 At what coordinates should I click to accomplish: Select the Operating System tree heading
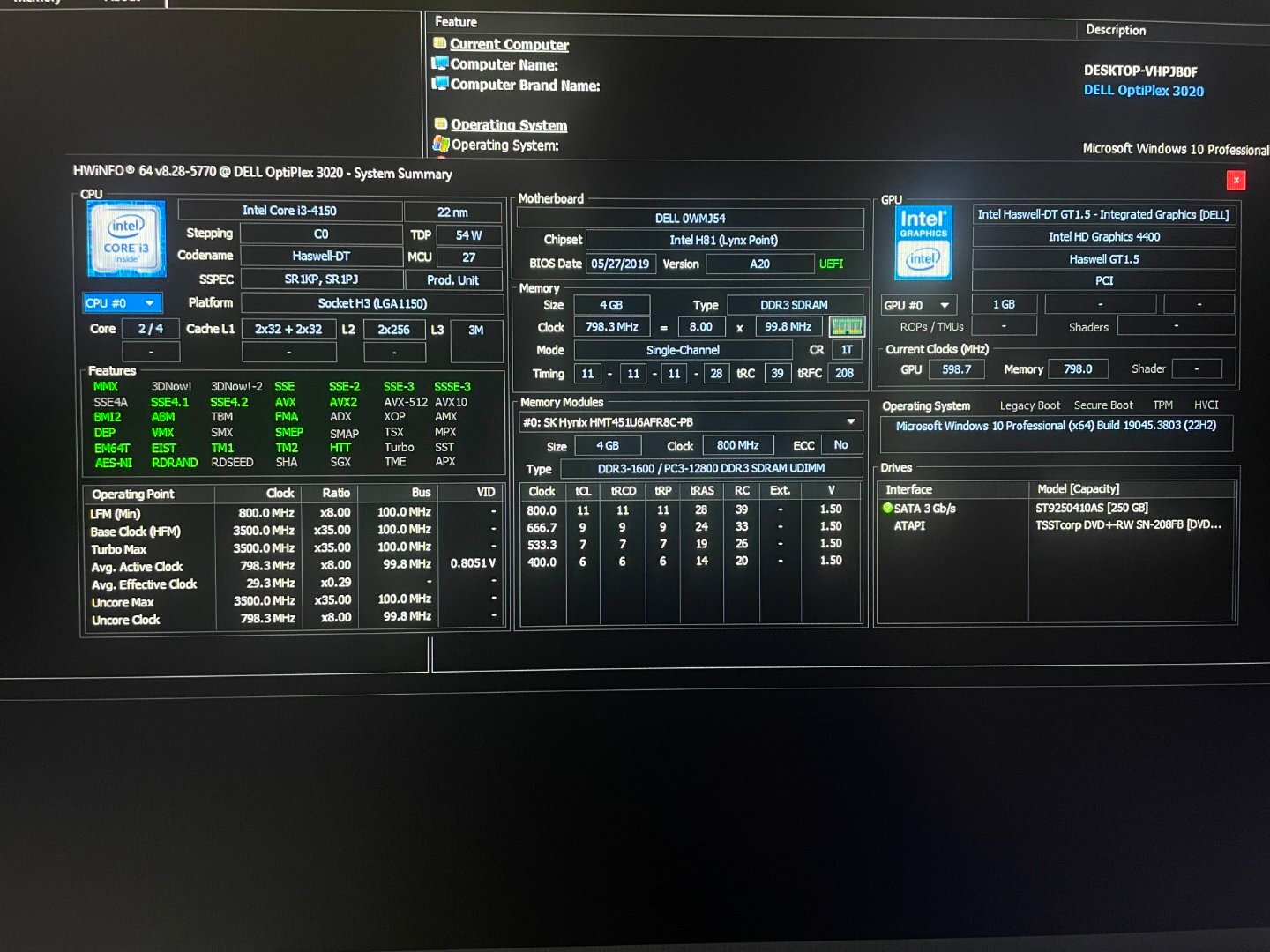pyautogui.click(x=509, y=125)
